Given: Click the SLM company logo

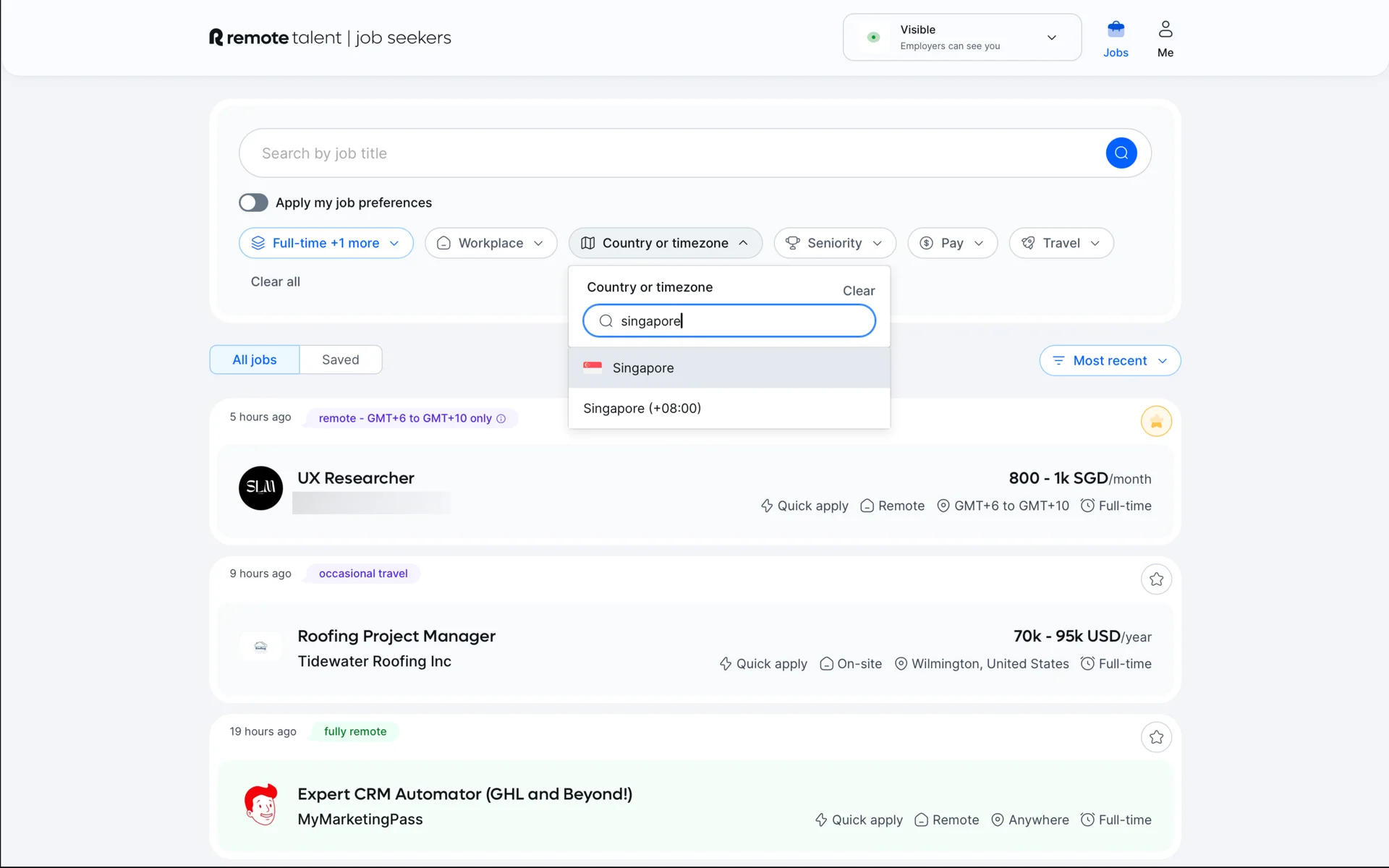Looking at the screenshot, I should [260, 488].
